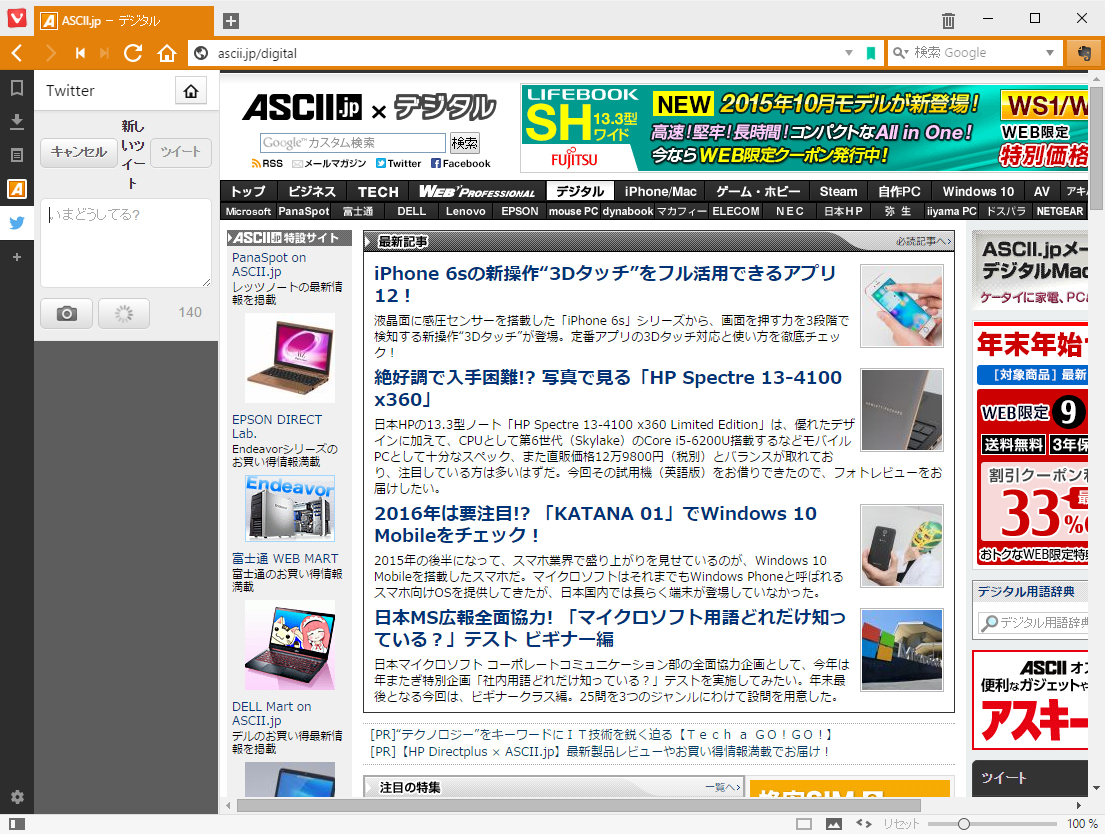
Task: Click in the tweet text field
Action: [125, 243]
